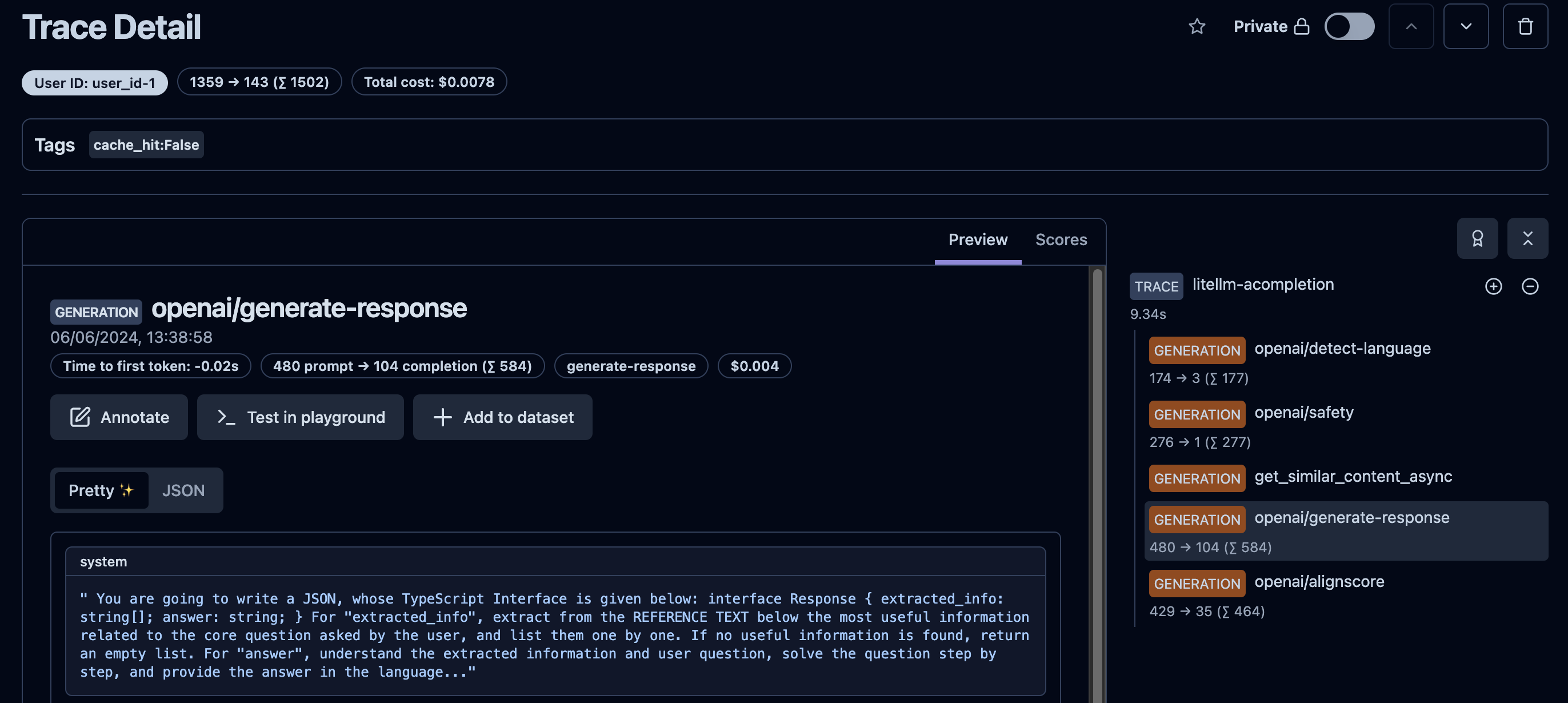Go to previous trace with up chevron
This screenshot has width=1568, height=703.
(1411, 26)
